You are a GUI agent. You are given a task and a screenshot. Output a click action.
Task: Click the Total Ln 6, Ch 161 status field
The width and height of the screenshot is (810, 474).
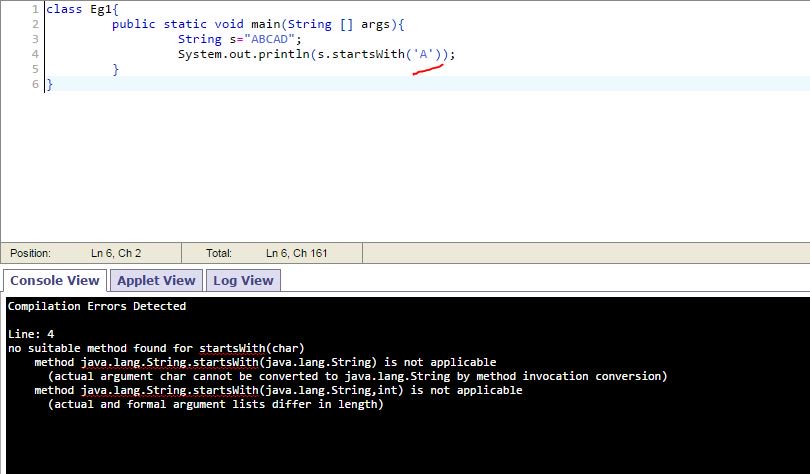tap(272, 253)
